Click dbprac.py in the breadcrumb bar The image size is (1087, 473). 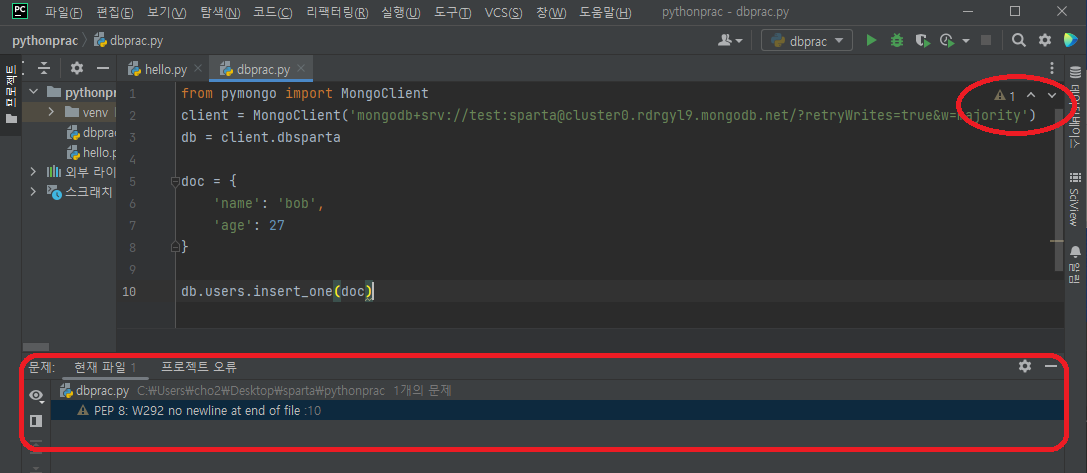pyautogui.click(x=129, y=41)
